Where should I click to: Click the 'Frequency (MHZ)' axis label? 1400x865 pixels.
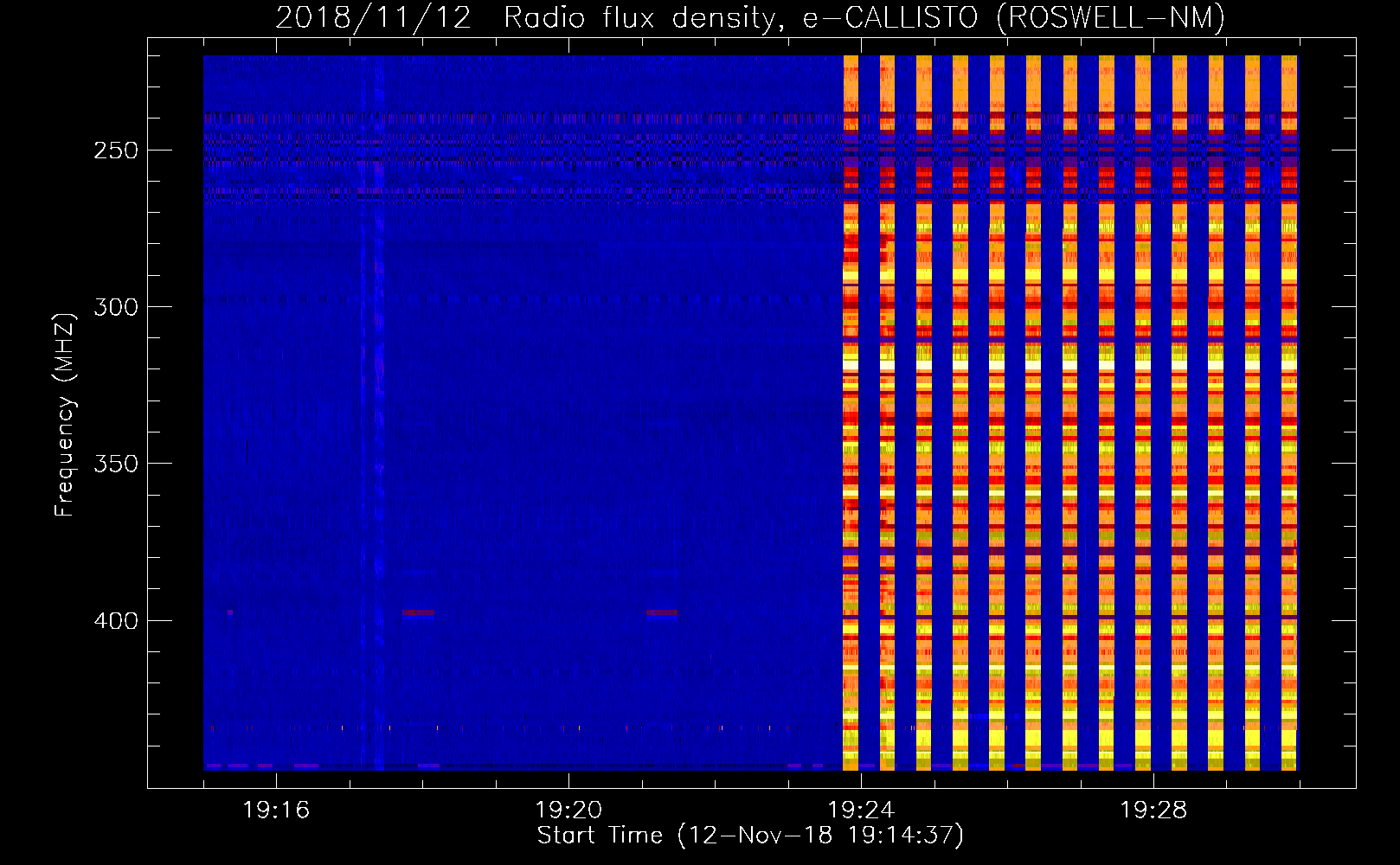coord(65,415)
